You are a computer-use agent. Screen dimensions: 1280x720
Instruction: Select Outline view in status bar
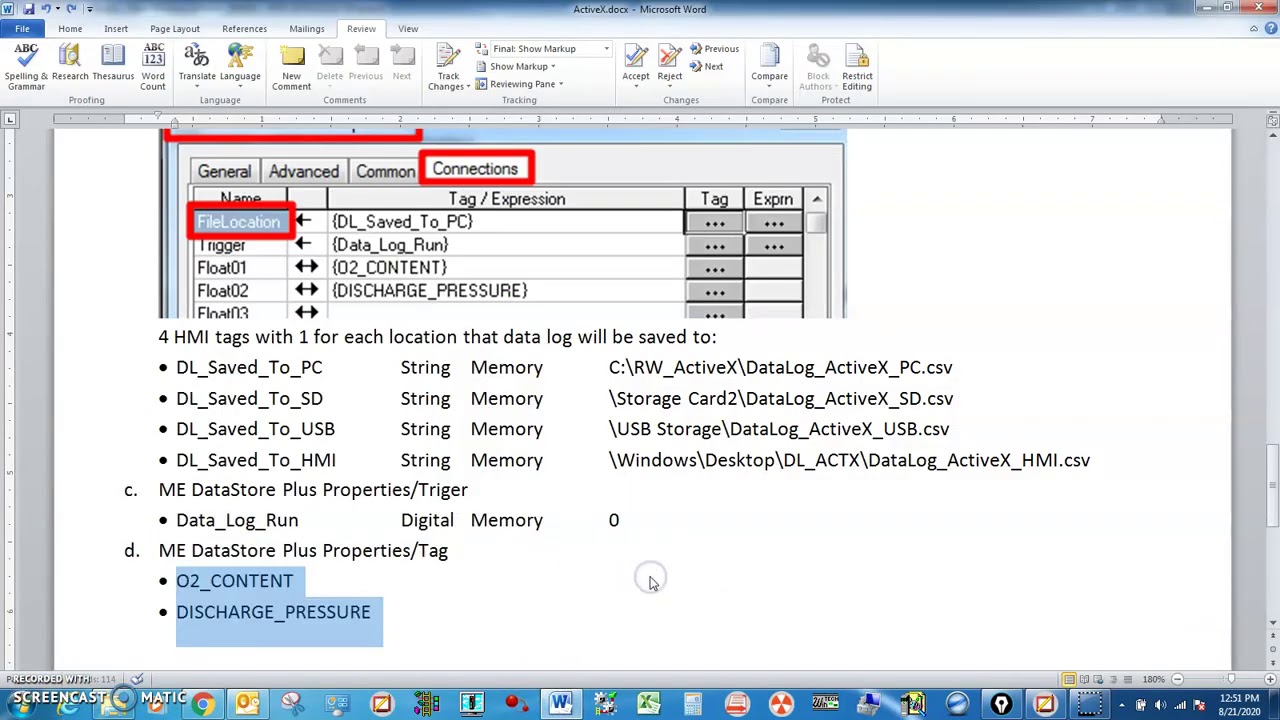(1114, 680)
